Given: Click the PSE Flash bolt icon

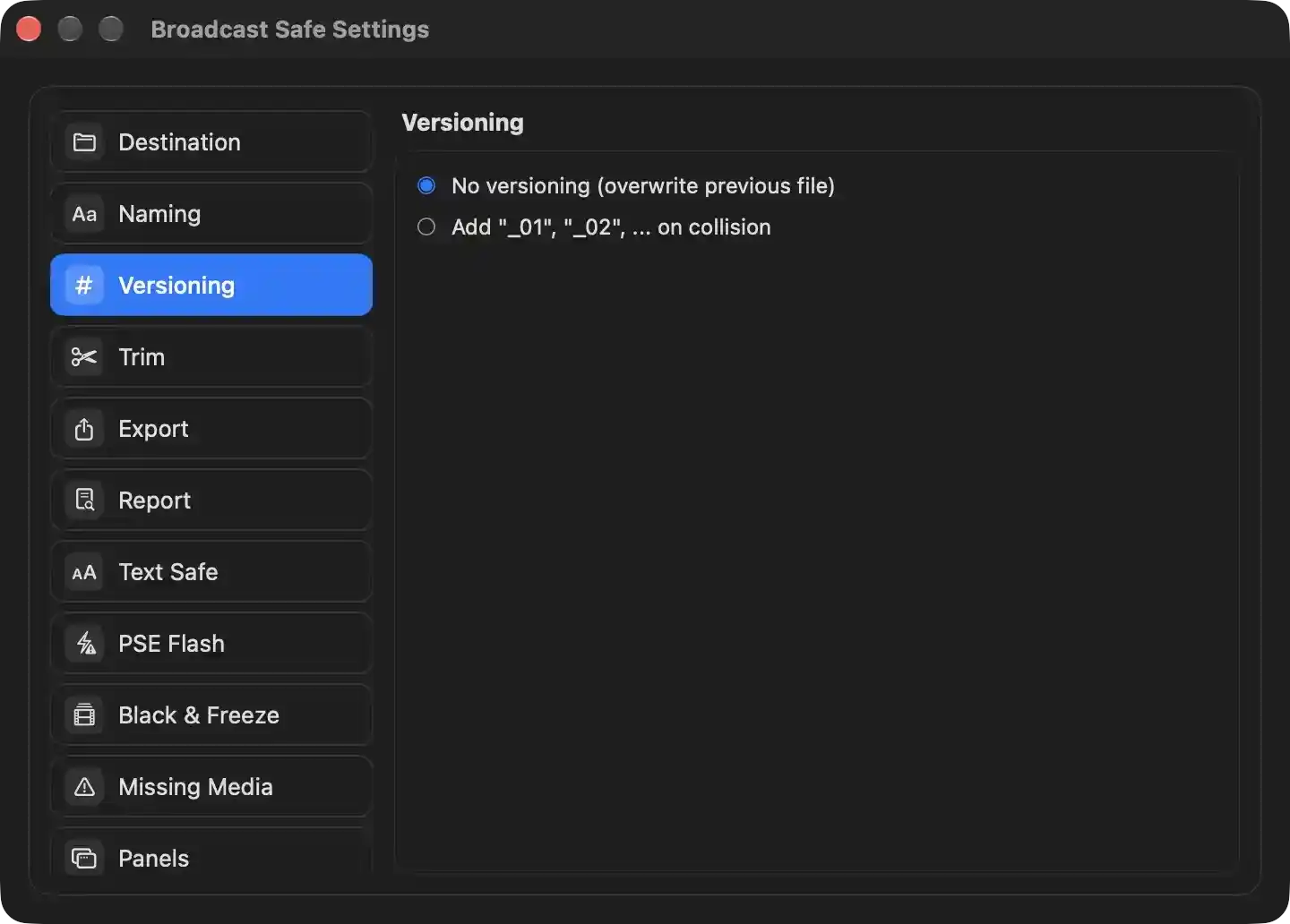Looking at the screenshot, I should (84, 644).
